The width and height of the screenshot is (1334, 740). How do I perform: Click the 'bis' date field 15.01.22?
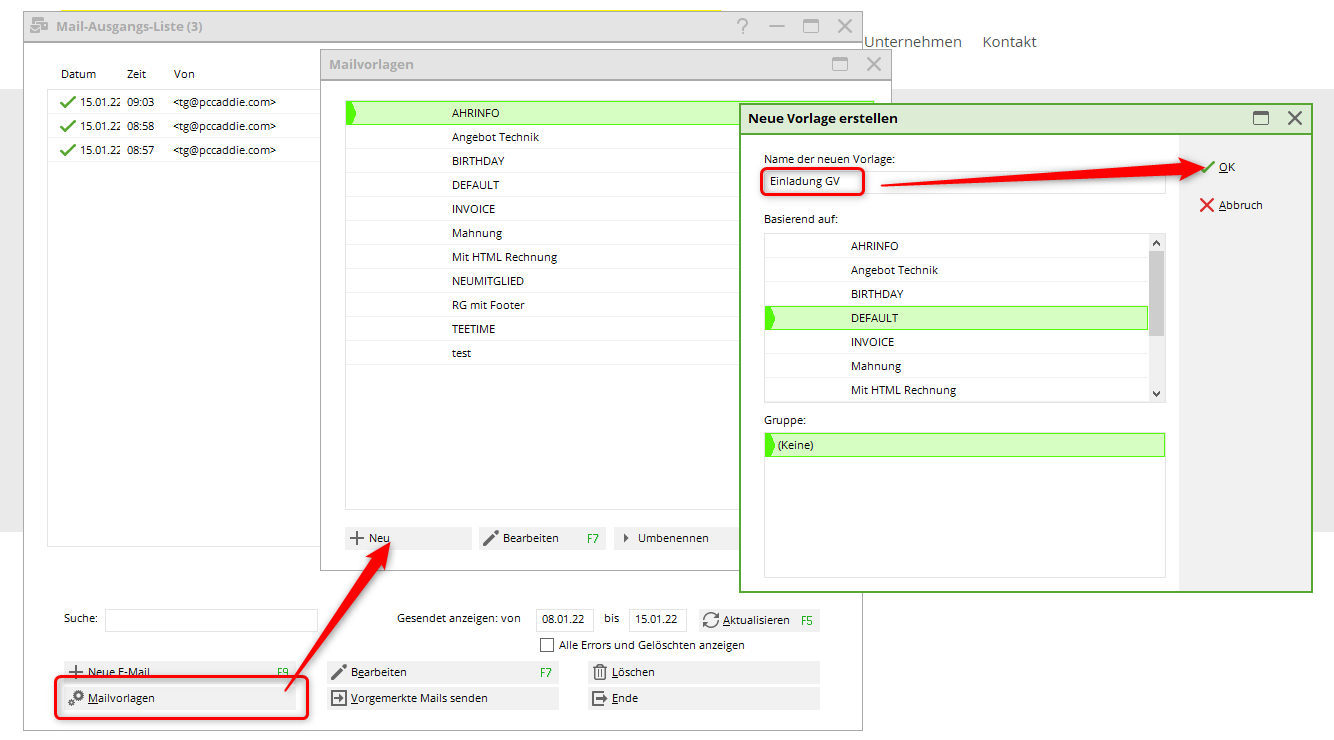[x=658, y=620]
